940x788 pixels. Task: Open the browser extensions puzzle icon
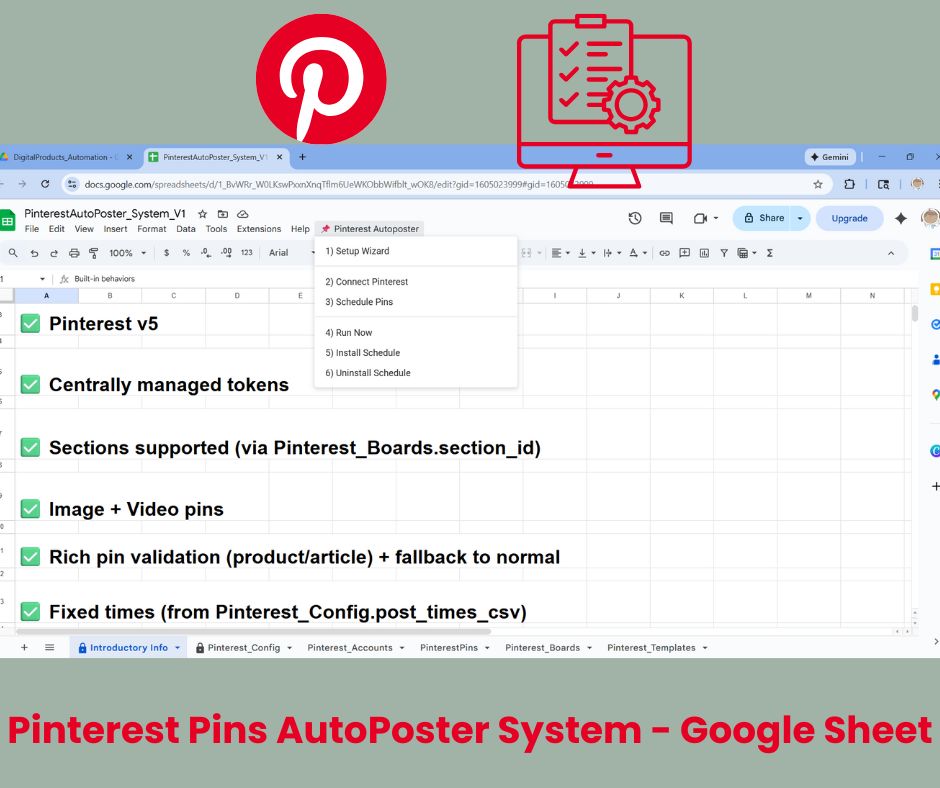click(849, 184)
